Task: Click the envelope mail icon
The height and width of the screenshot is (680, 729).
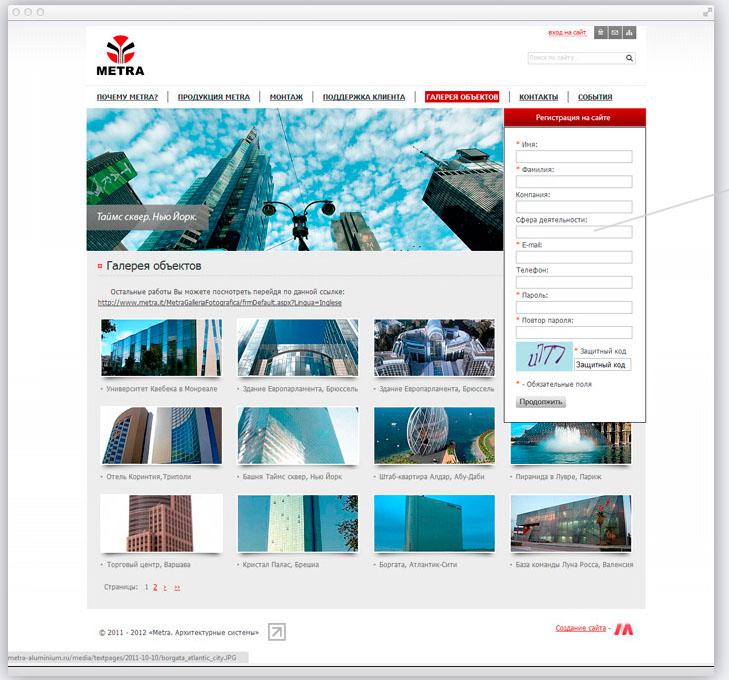Action: pyautogui.click(x=615, y=33)
